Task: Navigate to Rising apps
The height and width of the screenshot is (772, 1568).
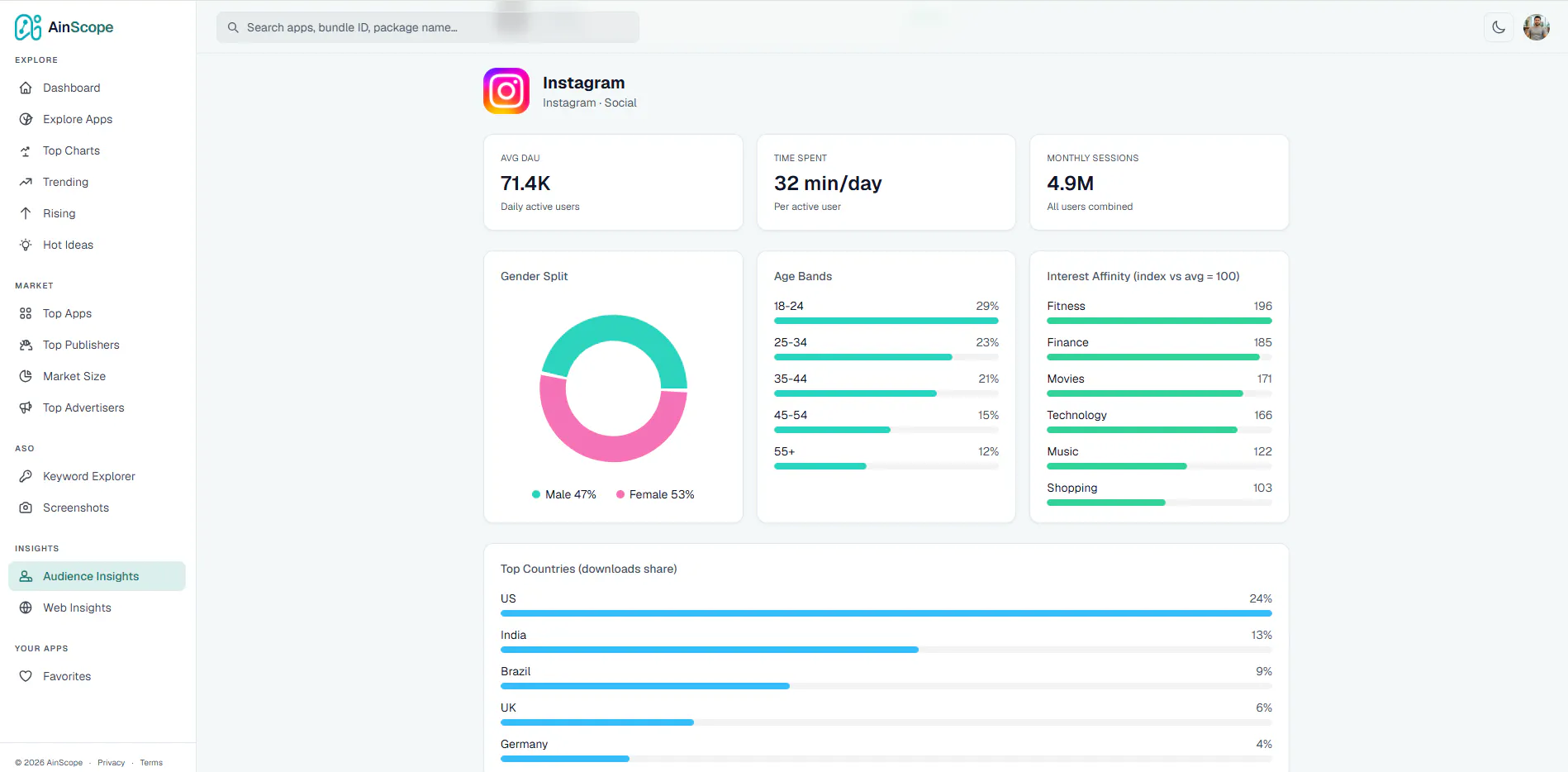Action: (97, 213)
